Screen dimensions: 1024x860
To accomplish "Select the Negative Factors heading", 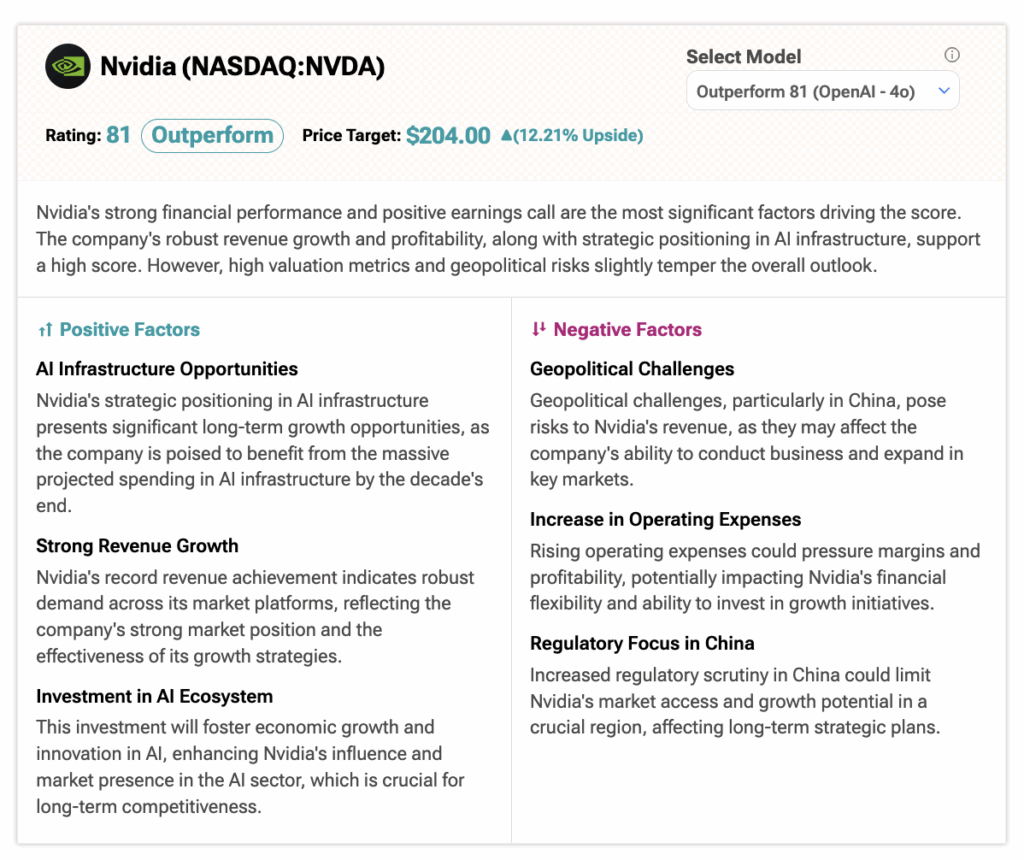I will (x=627, y=330).
